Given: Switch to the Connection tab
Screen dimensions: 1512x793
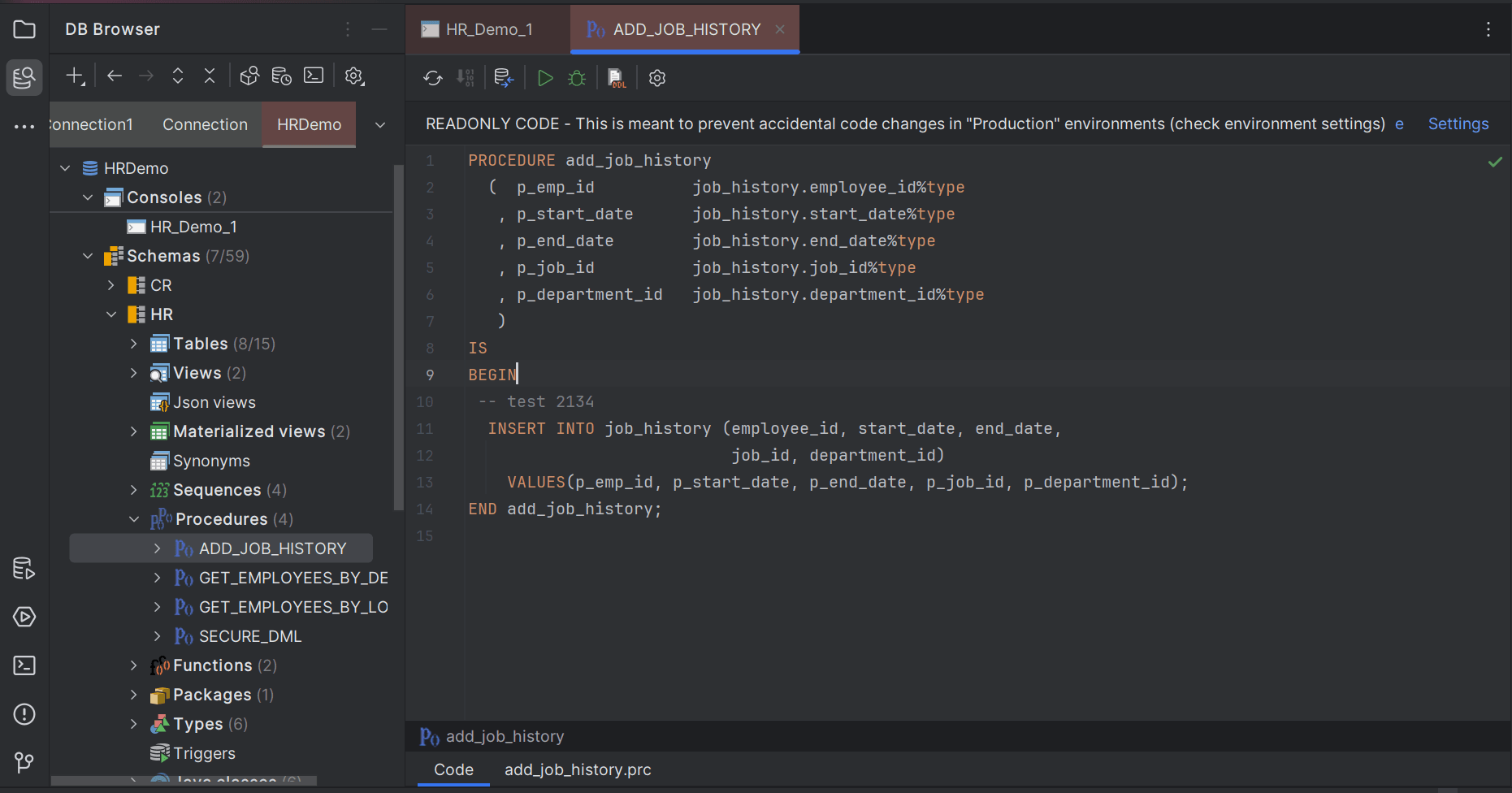Looking at the screenshot, I should pyautogui.click(x=205, y=124).
